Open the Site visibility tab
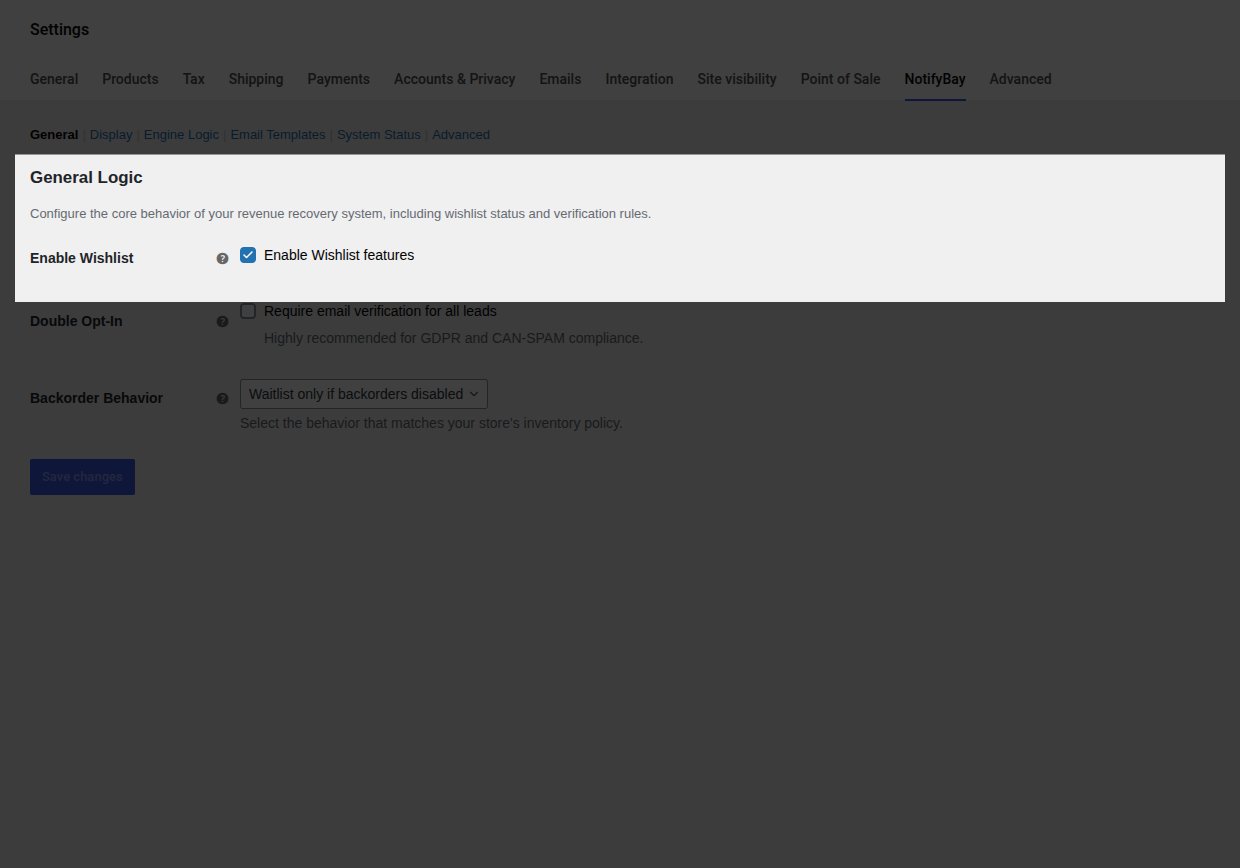Screen dimensions: 1240x868 coord(737,79)
